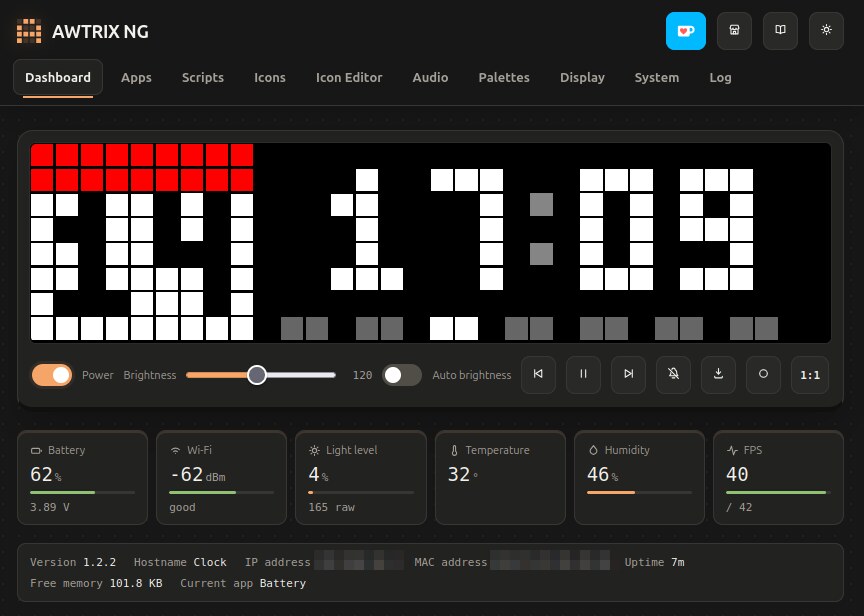Image resolution: width=864 pixels, height=616 pixels.
Task: View the Log tab
Action: tap(720, 78)
